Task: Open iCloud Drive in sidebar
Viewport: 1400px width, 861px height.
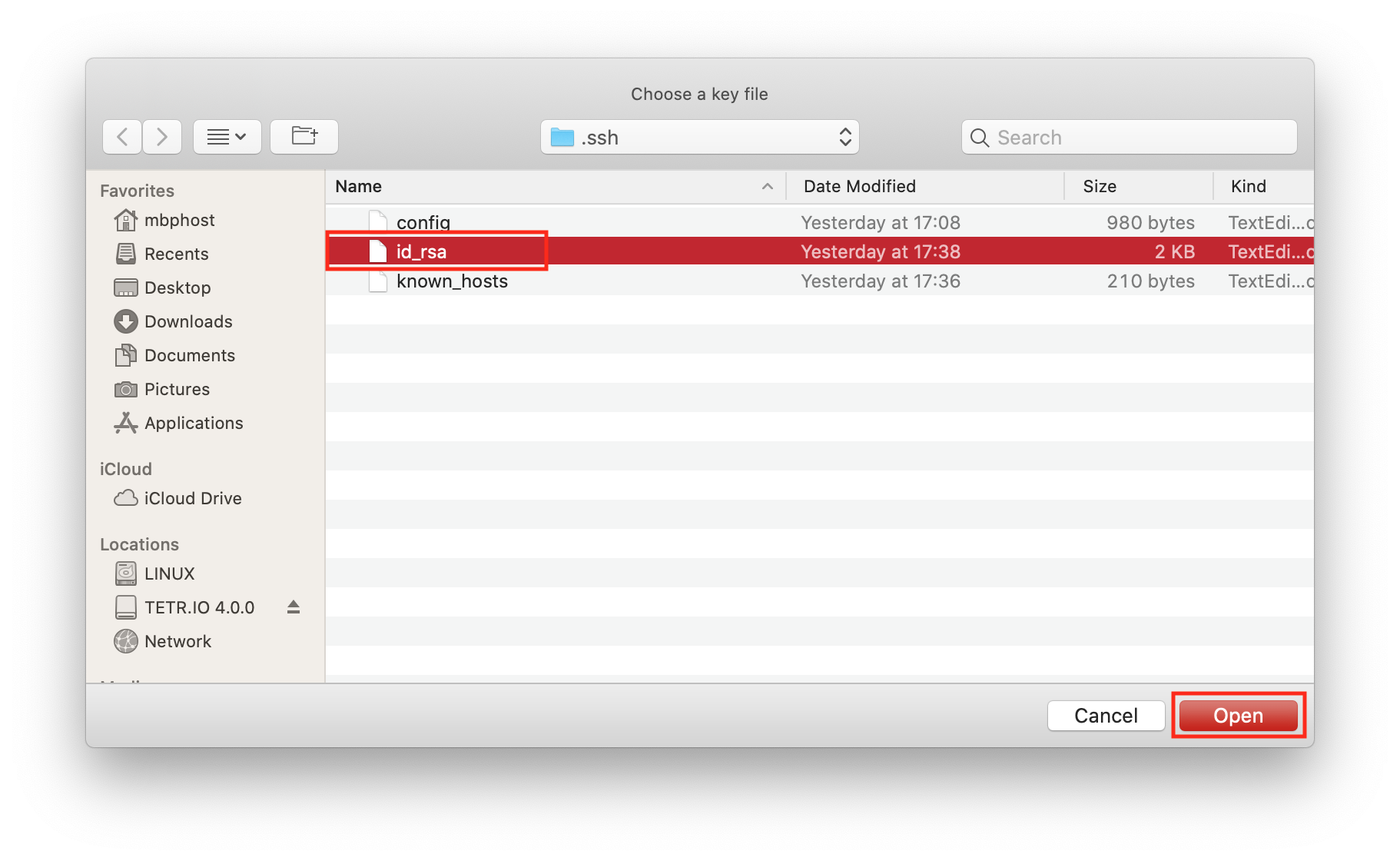Action: coord(192,498)
